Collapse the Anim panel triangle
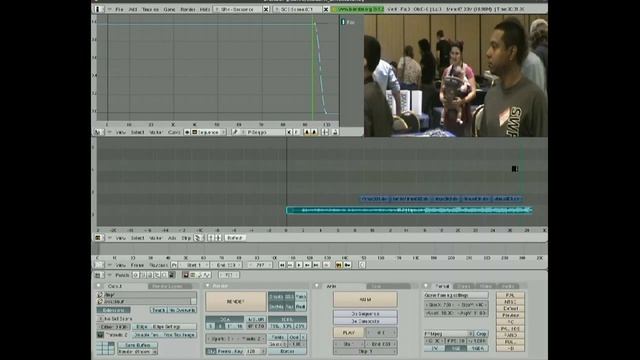 tap(316, 285)
